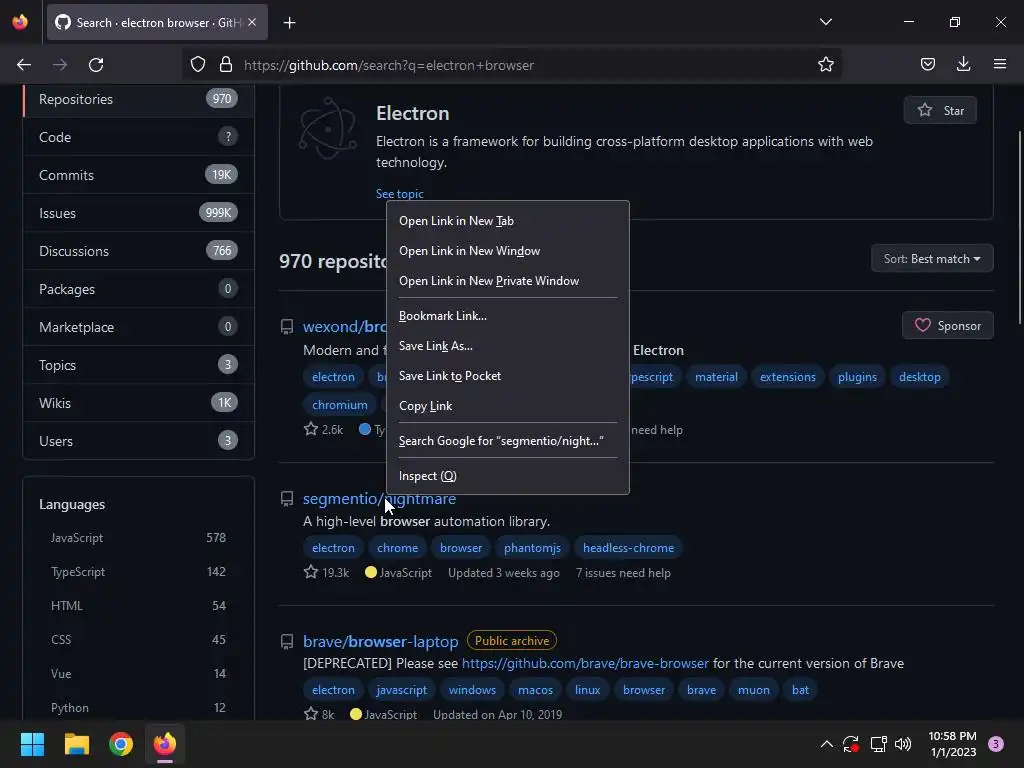Open the Firefox downloads panel
Viewport: 1024px width, 768px height.
point(963,64)
